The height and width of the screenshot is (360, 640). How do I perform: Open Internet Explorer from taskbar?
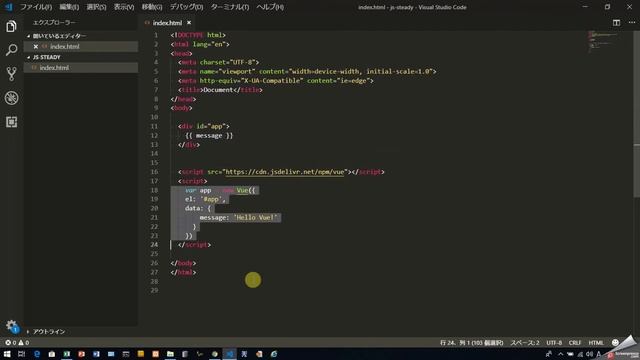point(274,354)
